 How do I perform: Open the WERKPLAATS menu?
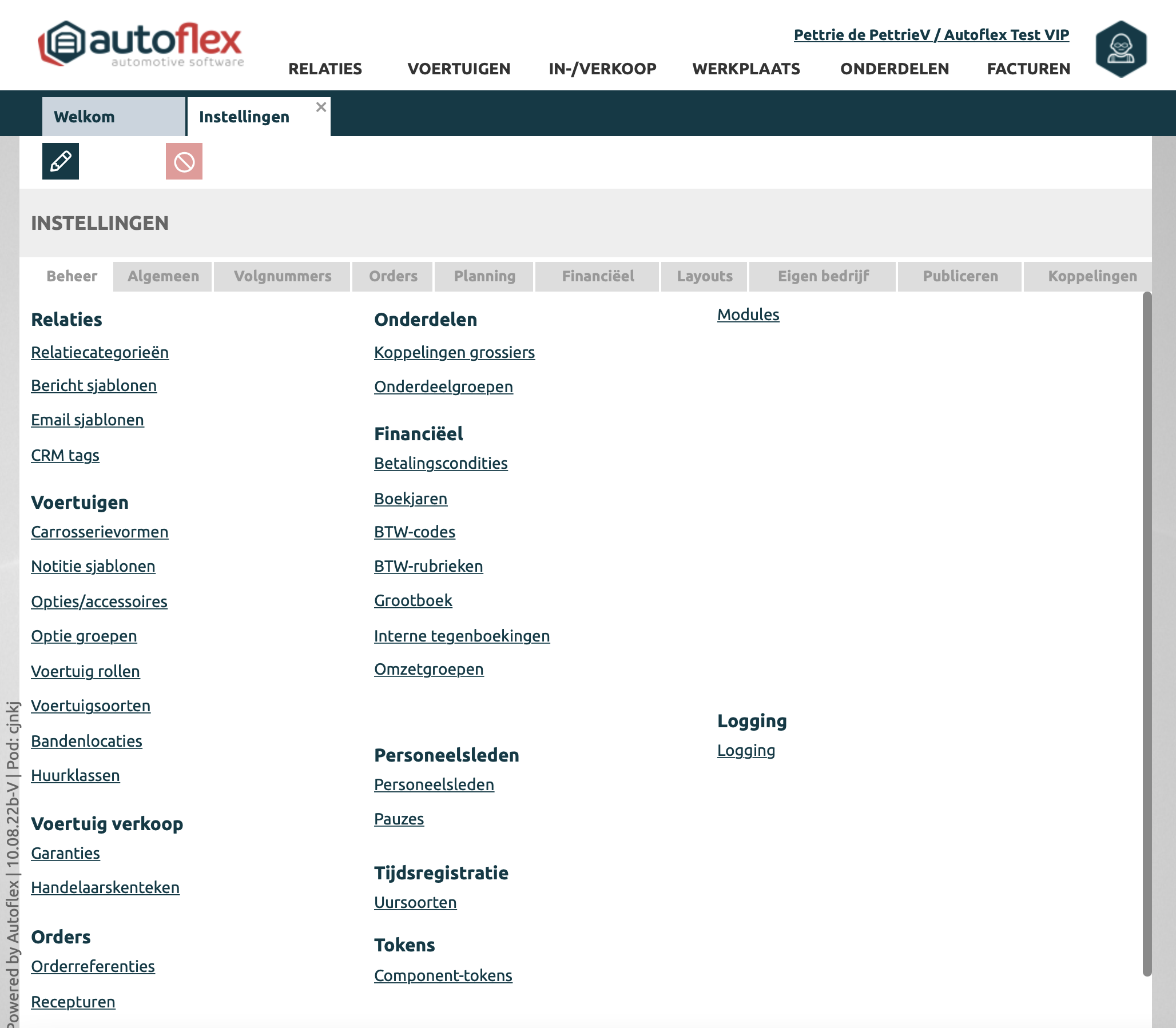pyautogui.click(x=745, y=69)
